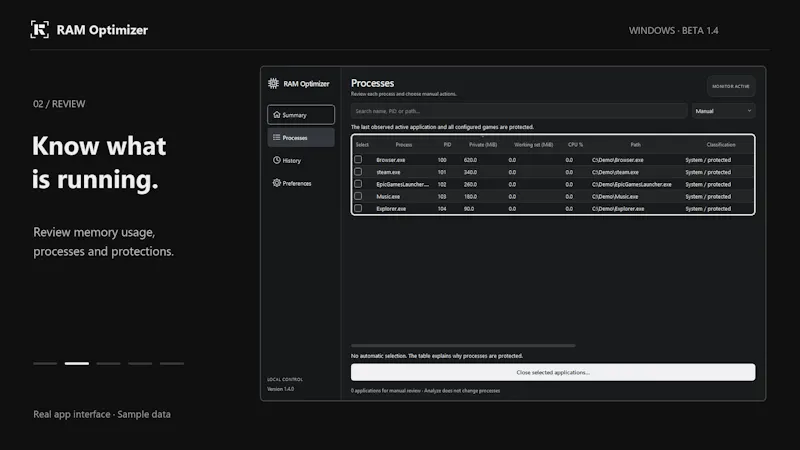Click private memory value 90.0
Image resolution: width=800 pixels, height=450 pixels.
point(469,209)
